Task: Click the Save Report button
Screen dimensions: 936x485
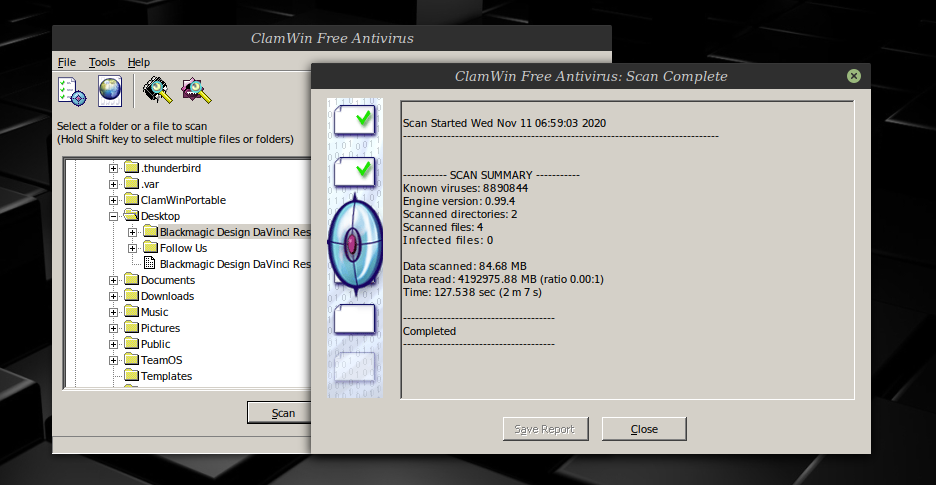Action: click(546, 429)
